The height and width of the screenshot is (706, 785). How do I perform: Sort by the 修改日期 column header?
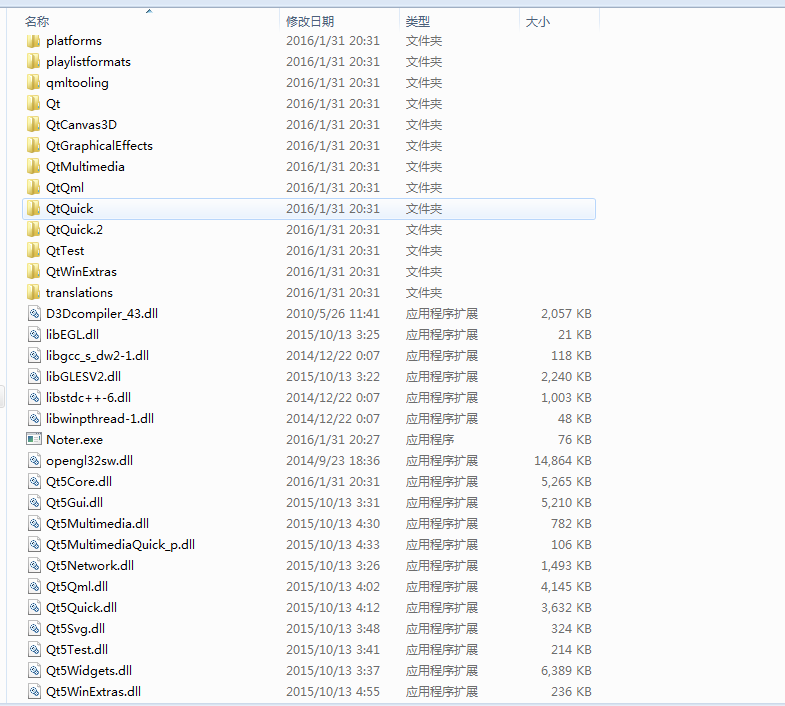coord(310,22)
